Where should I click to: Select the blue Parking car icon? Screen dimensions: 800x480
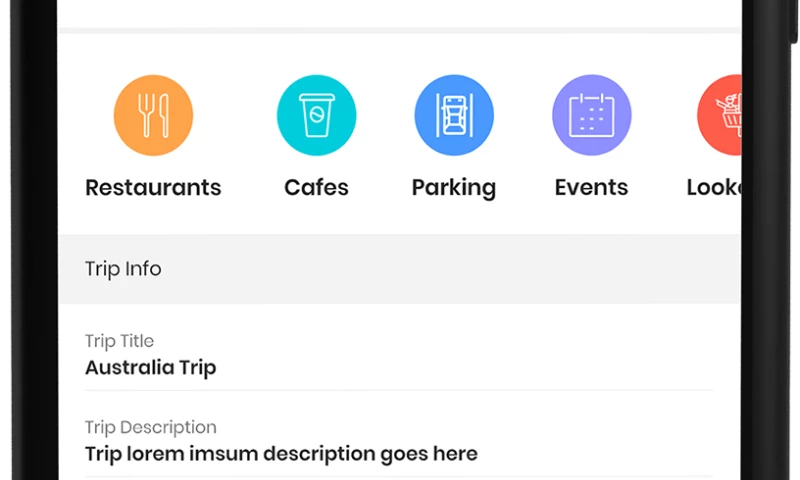click(454, 116)
